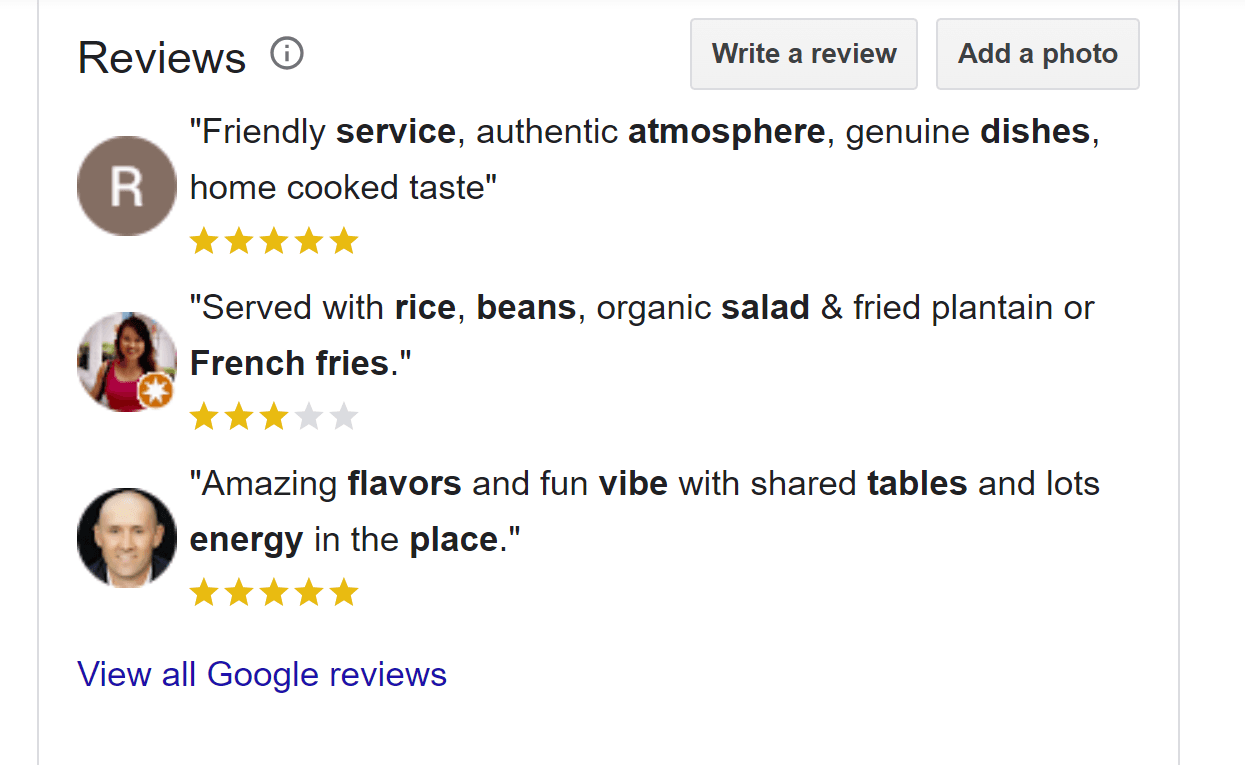Viewport: 1245px width, 765px height.
Task: Click the Reviews section heading
Action: point(162,58)
